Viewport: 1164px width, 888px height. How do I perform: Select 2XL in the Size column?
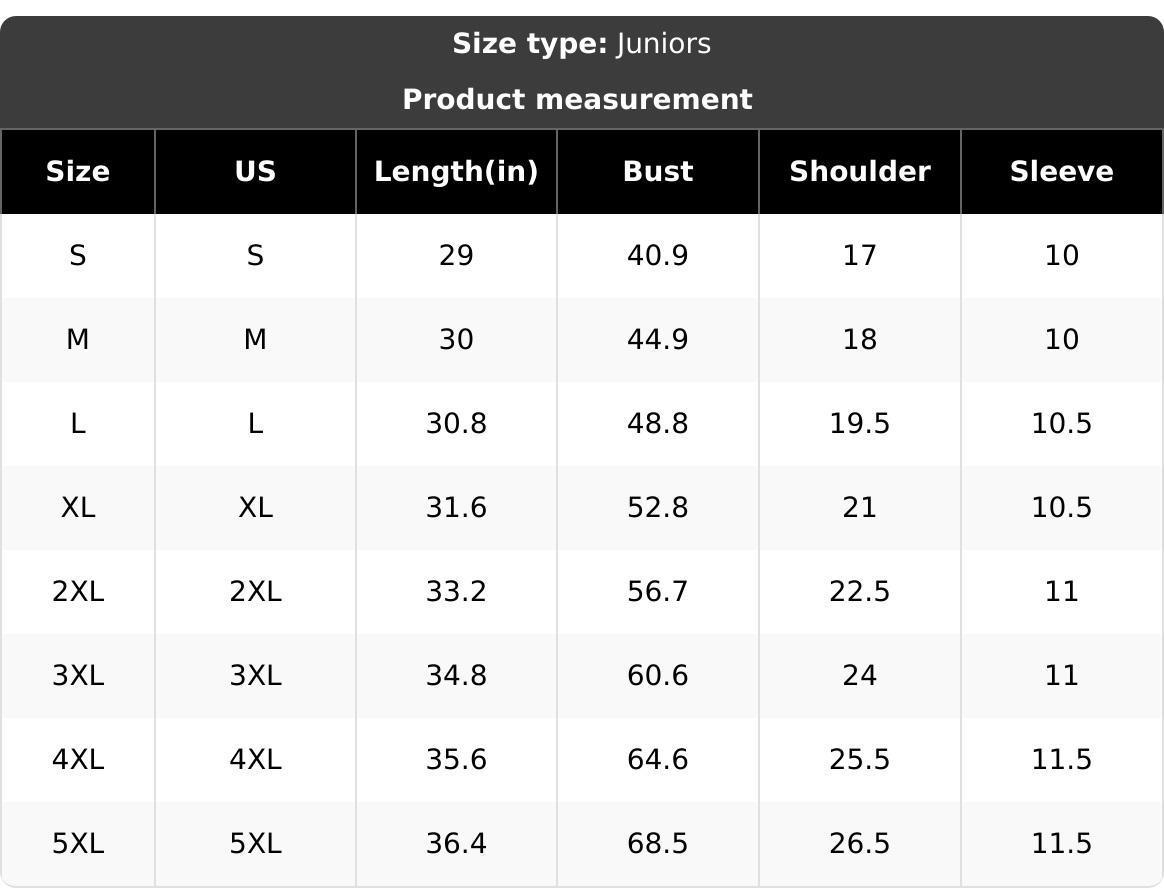[x=78, y=592]
